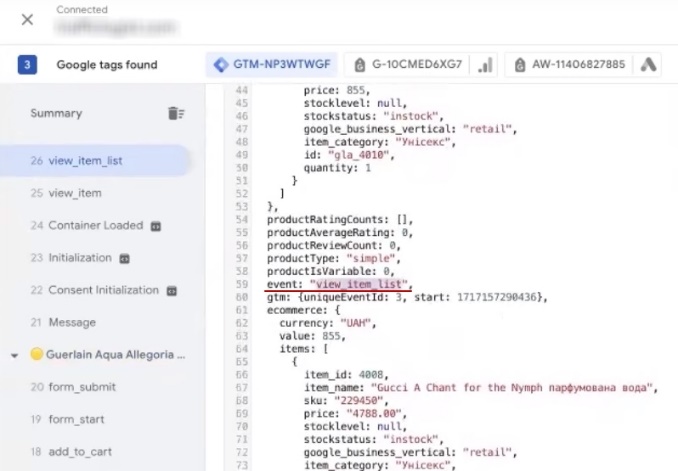Open the 20 form_submit event

coord(73,387)
